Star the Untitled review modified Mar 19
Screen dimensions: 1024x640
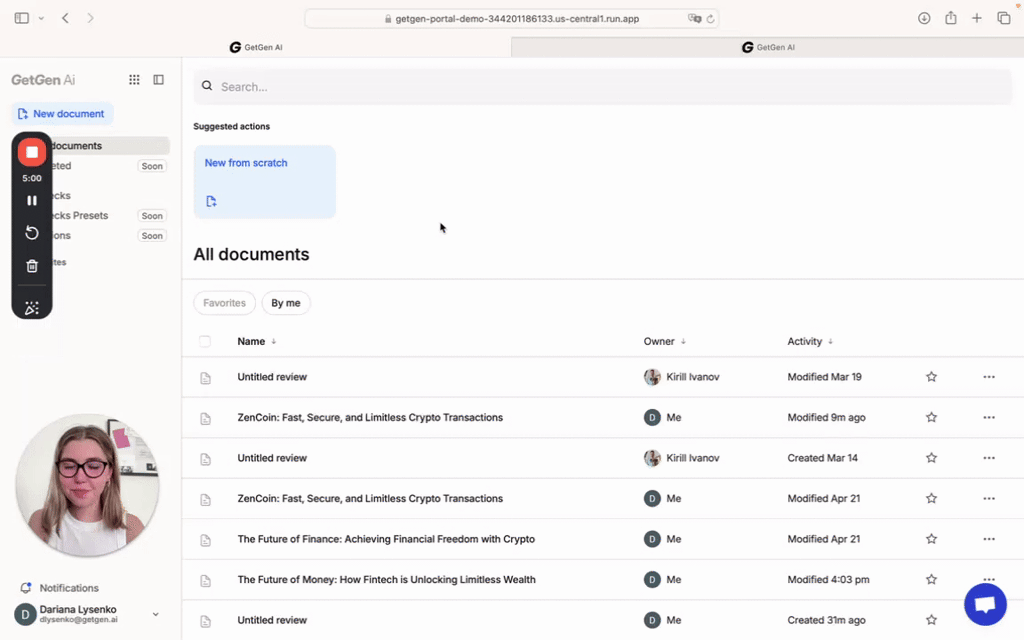(931, 377)
